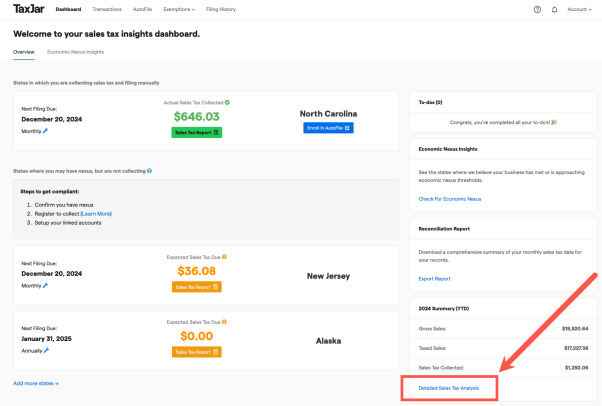The width and height of the screenshot is (602, 406).
Task: Click Add more states link
Action: (36, 383)
